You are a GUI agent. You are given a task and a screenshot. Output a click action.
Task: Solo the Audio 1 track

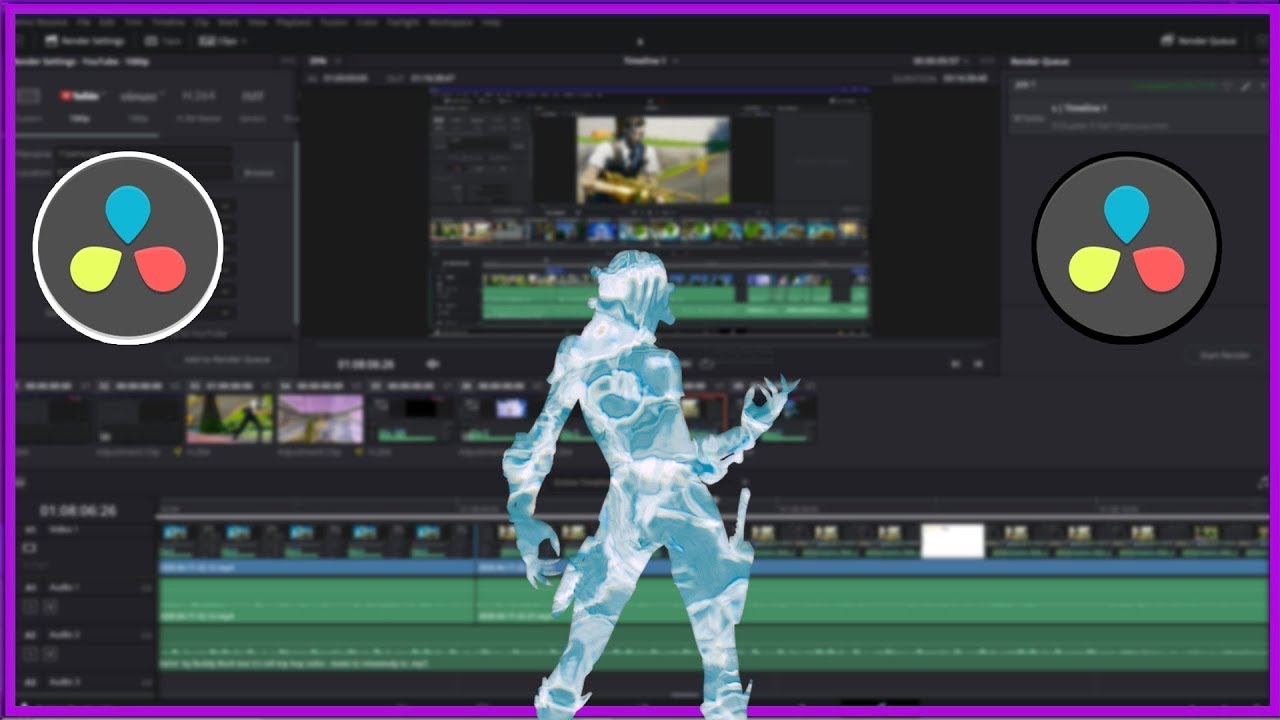pyautogui.click(x=32, y=607)
